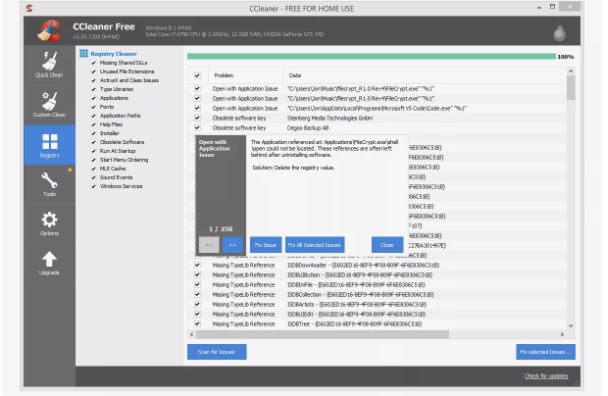Uncheck the ISDBTree row checkbox
Image resolution: width=608 pixels, height=396 pixels.
click(x=197, y=323)
